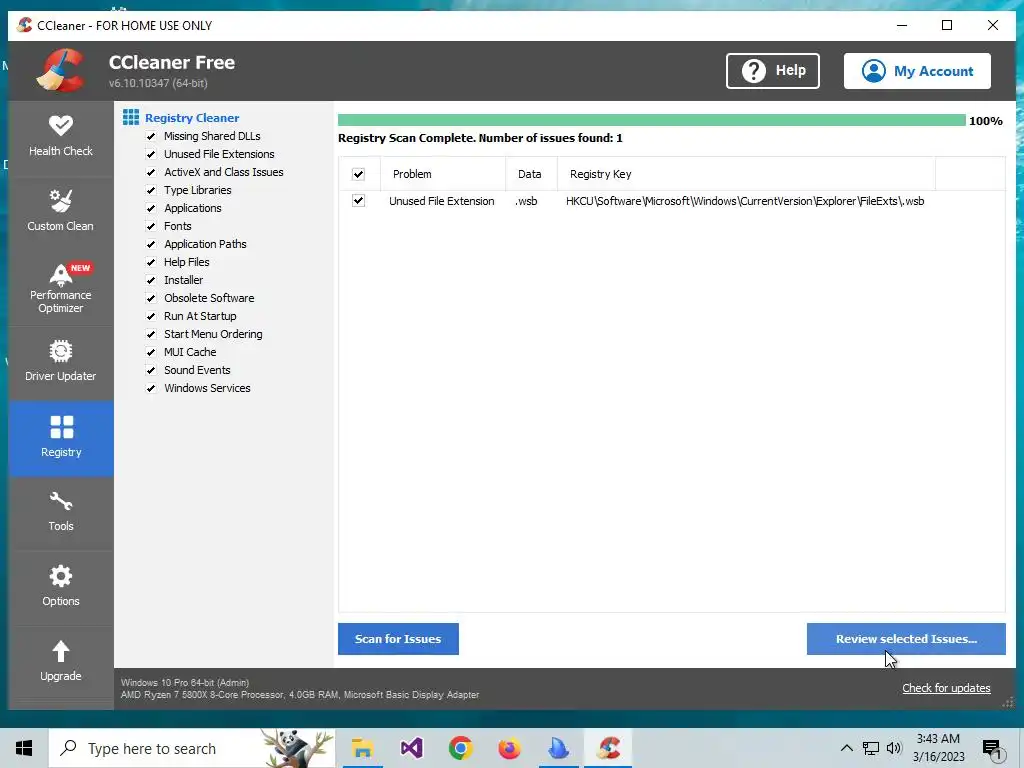This screenshot has width=1024, height=768.
Task: Toggle Type Libraries checkbox
Action: [151, 190]
